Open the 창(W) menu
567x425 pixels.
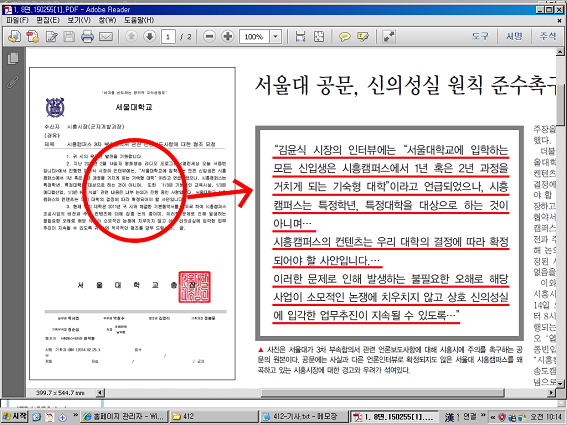pos(107,20)
